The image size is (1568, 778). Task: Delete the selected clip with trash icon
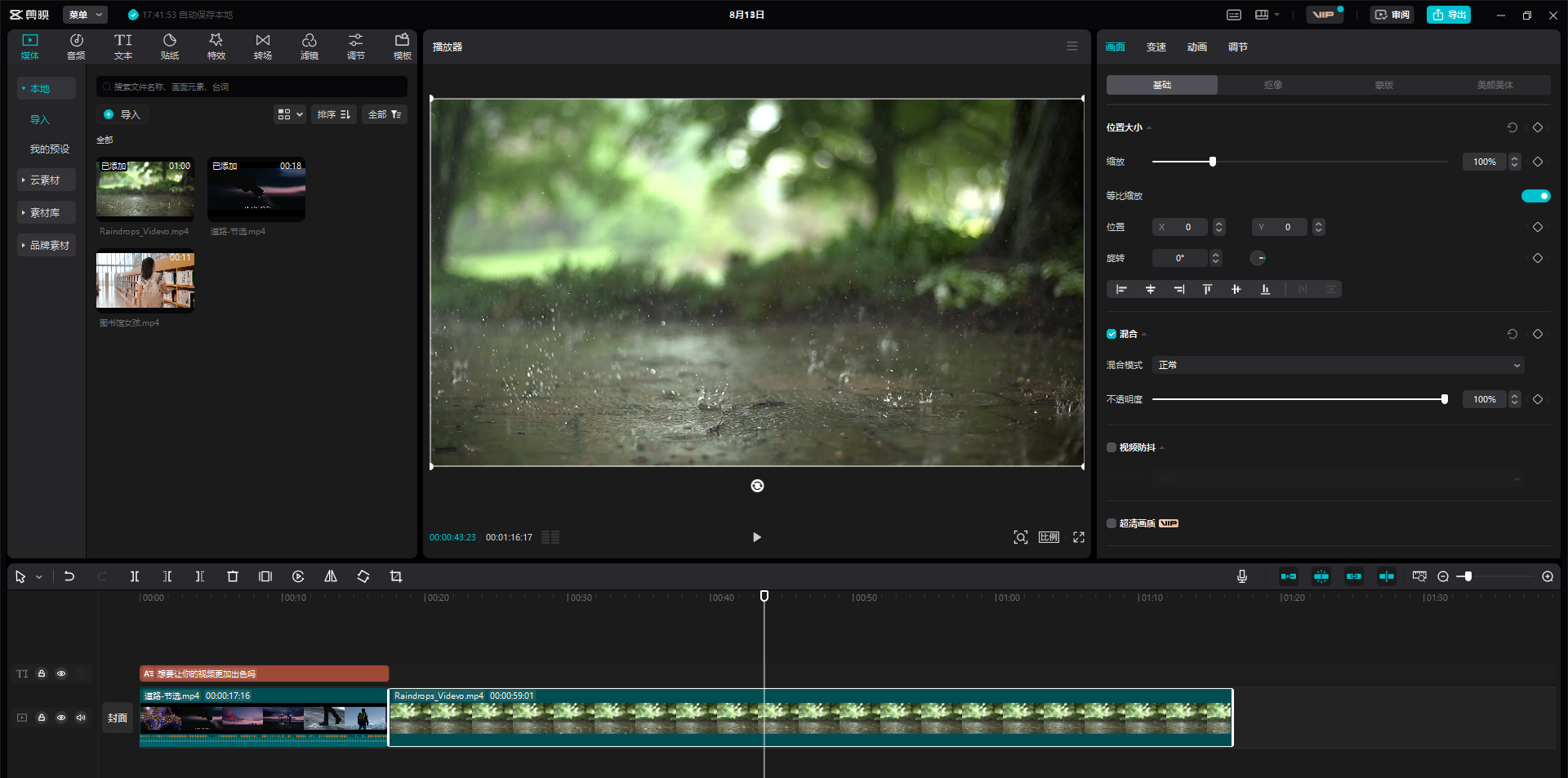point(233,576)
